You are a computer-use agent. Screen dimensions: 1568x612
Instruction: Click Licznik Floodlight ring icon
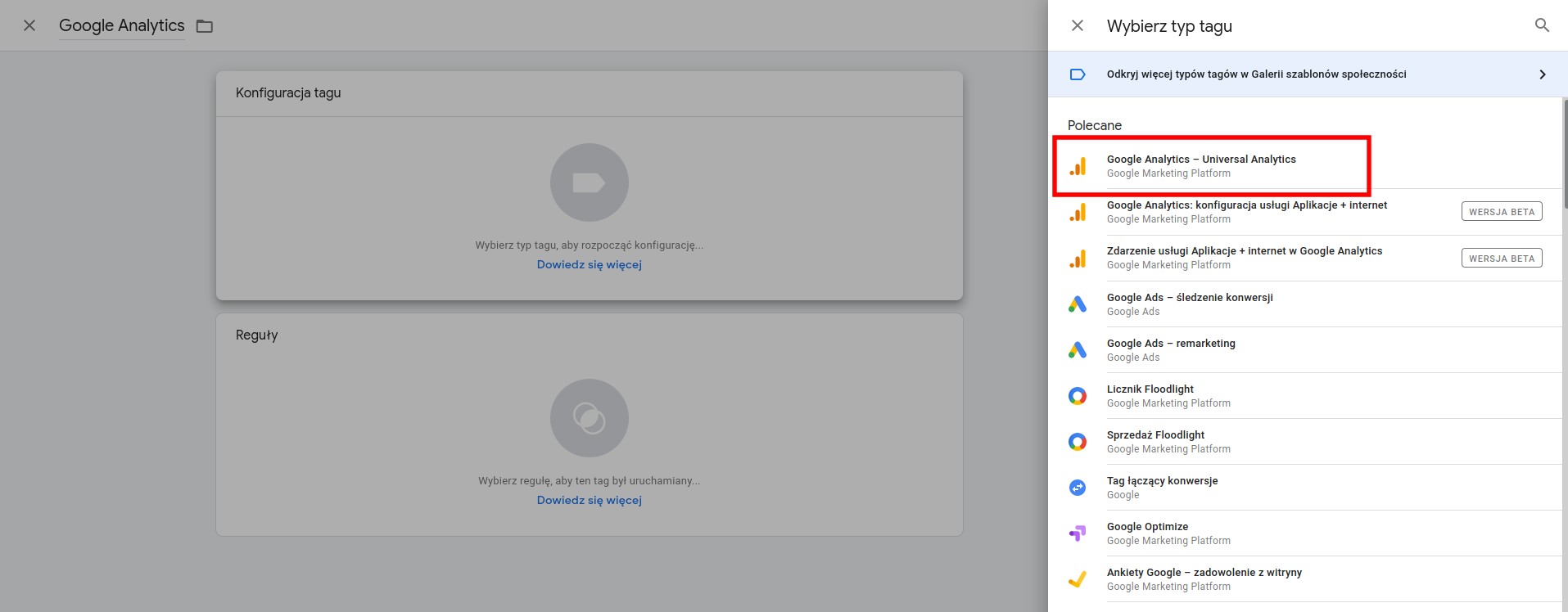1078,396
